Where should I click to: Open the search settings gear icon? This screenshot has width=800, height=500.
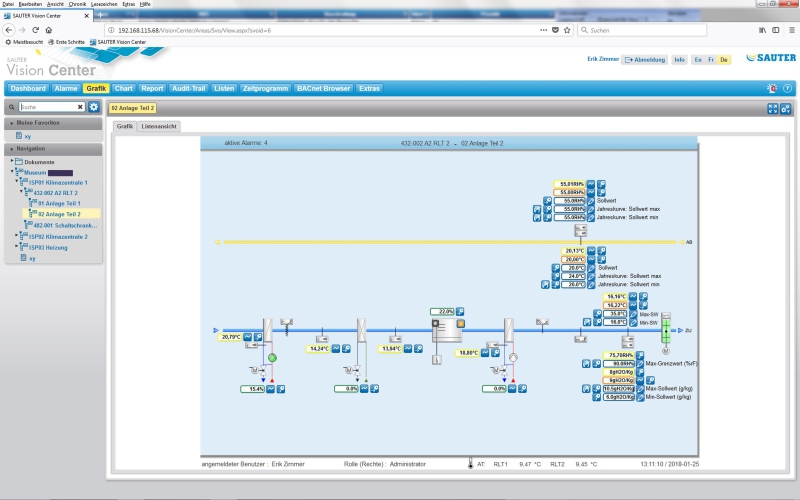coord(94,107)
